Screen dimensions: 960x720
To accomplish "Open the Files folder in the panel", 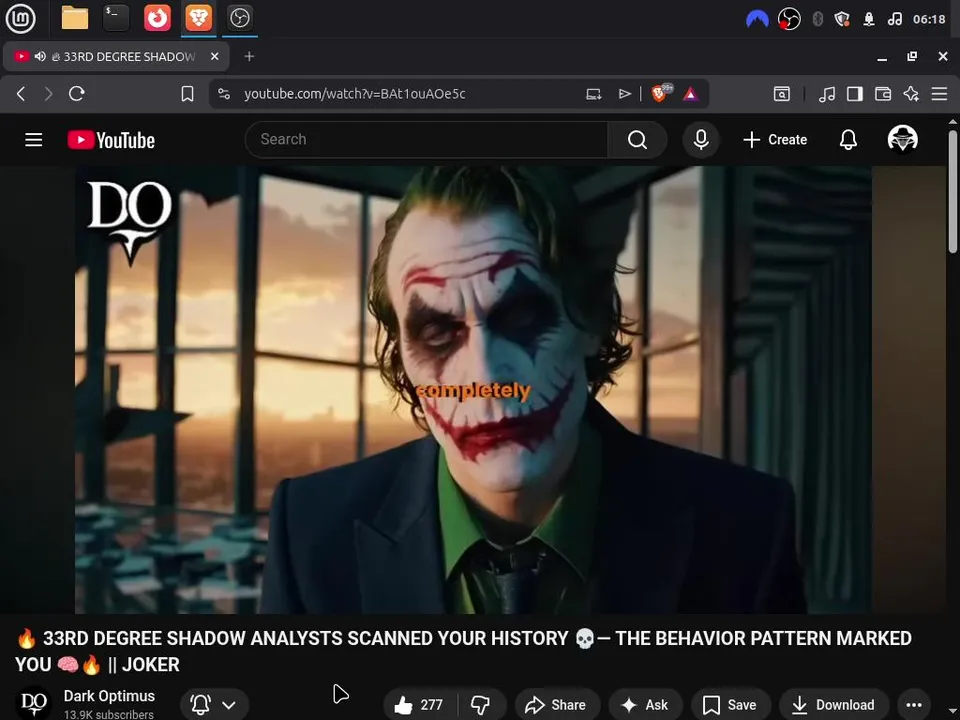I will coord(75,18).
